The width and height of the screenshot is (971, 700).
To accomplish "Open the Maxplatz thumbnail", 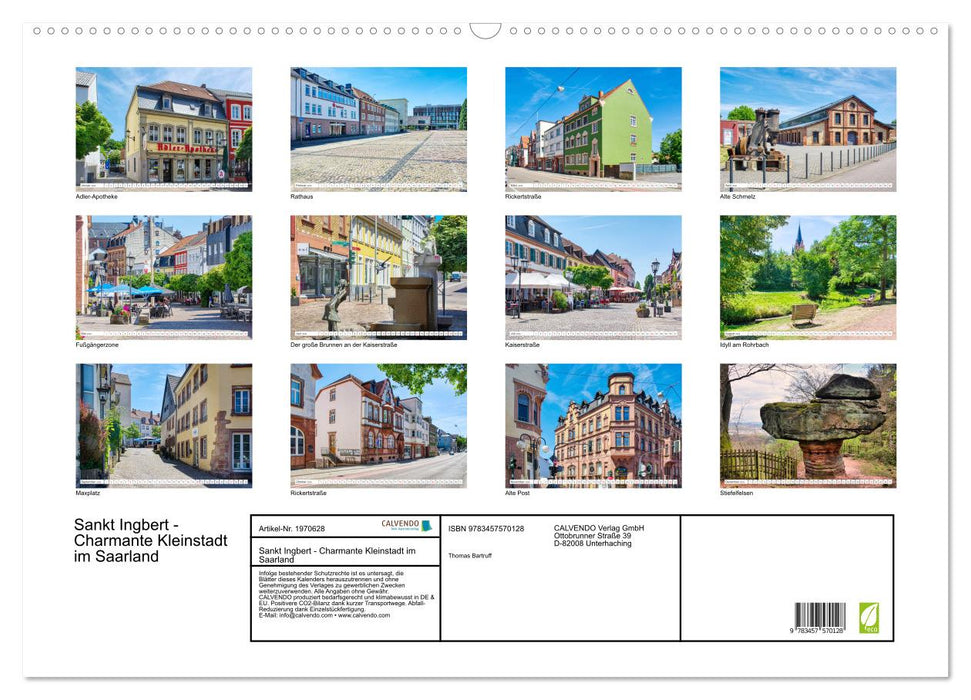I will (x=162, y=424).
